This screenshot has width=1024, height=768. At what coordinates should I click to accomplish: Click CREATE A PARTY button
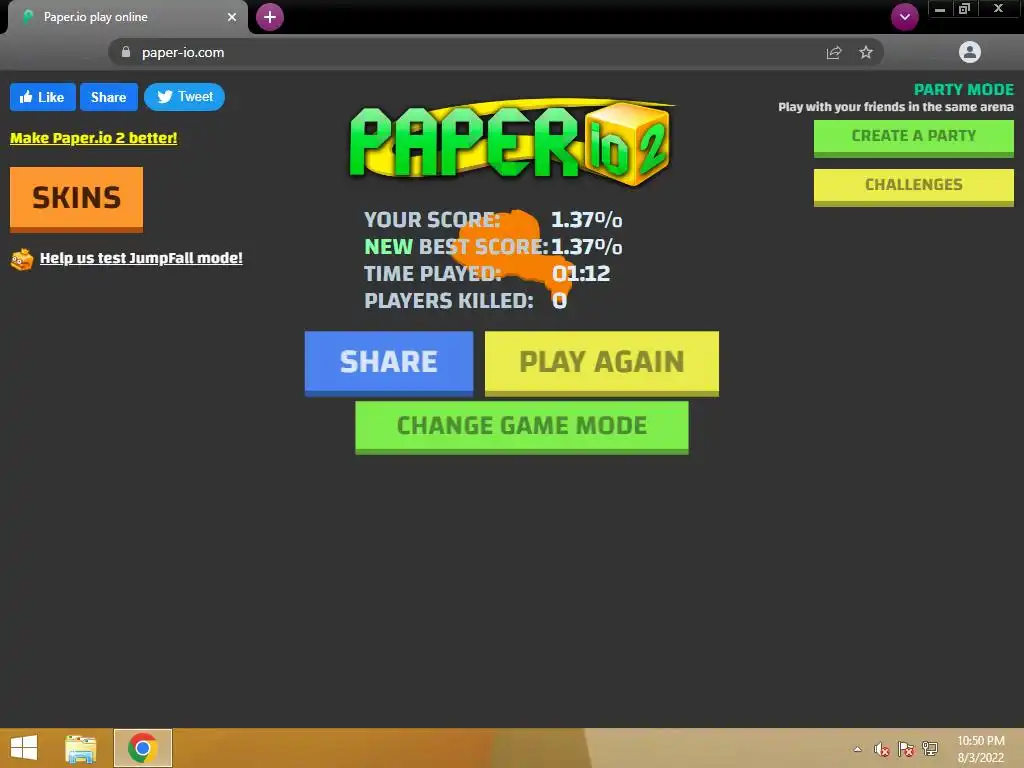click(914, 138)
